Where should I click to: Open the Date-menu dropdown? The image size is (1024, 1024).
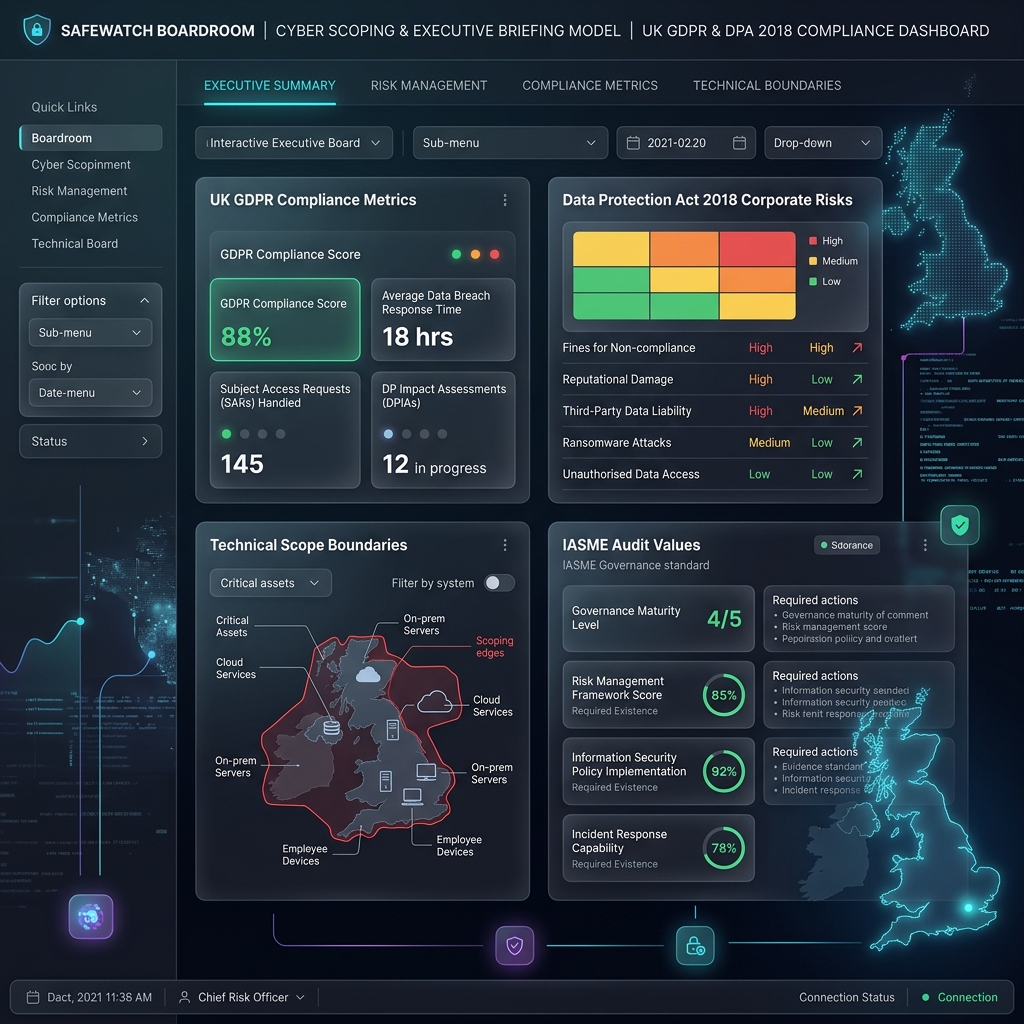pyautogui.click(x=90, y=392)
